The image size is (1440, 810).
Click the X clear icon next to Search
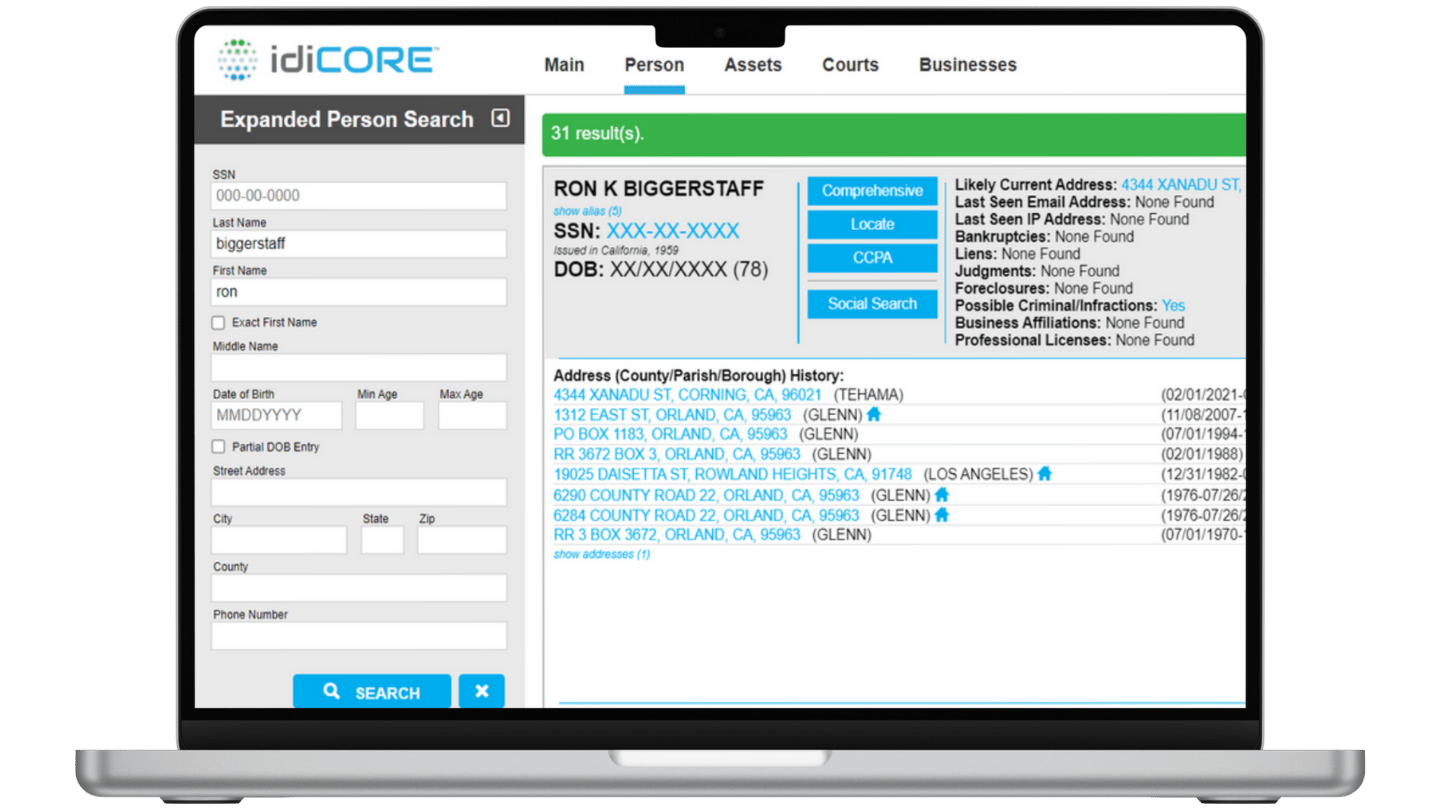tap(481, 690)
